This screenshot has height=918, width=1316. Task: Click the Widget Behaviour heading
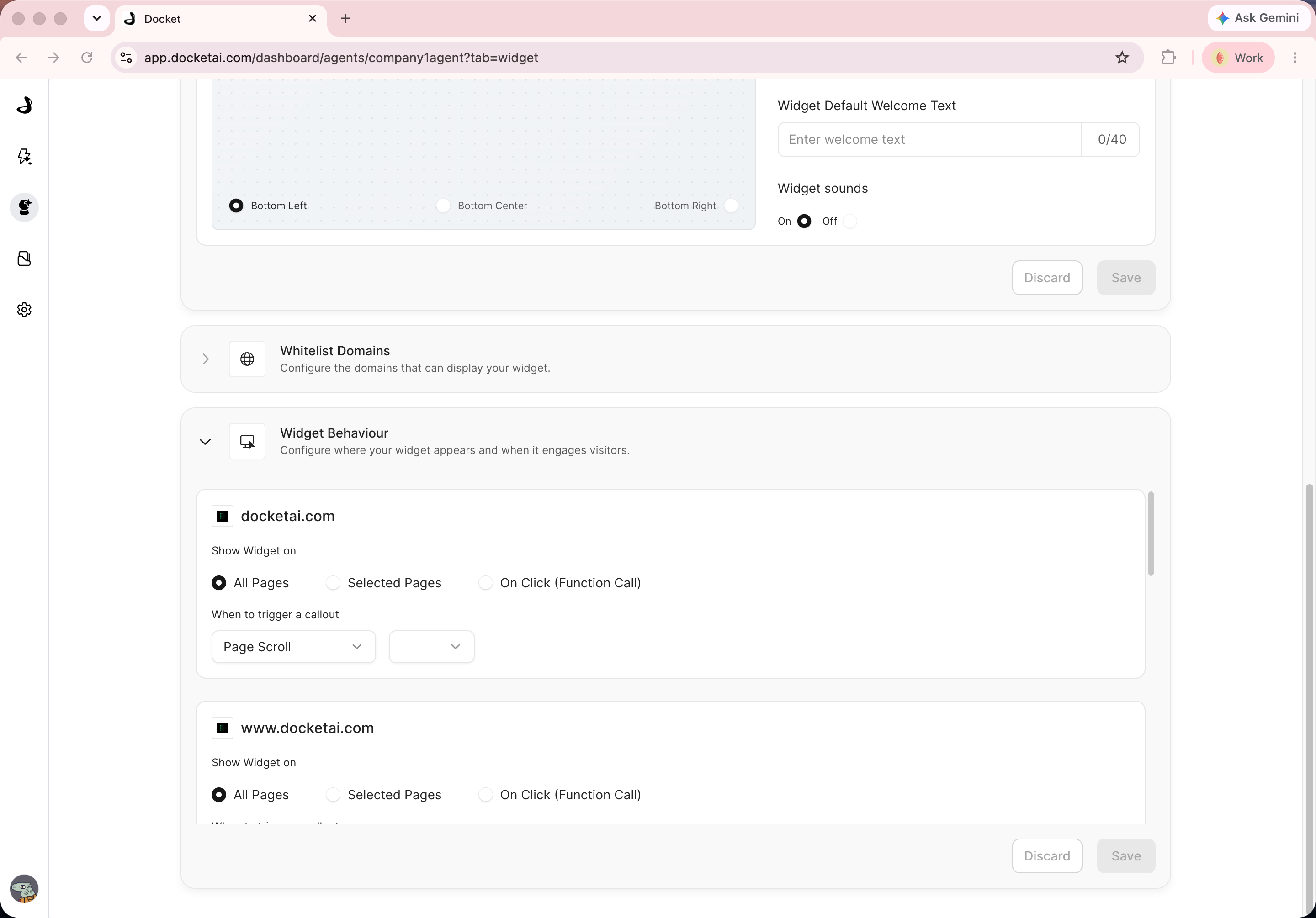coord(334,433)
